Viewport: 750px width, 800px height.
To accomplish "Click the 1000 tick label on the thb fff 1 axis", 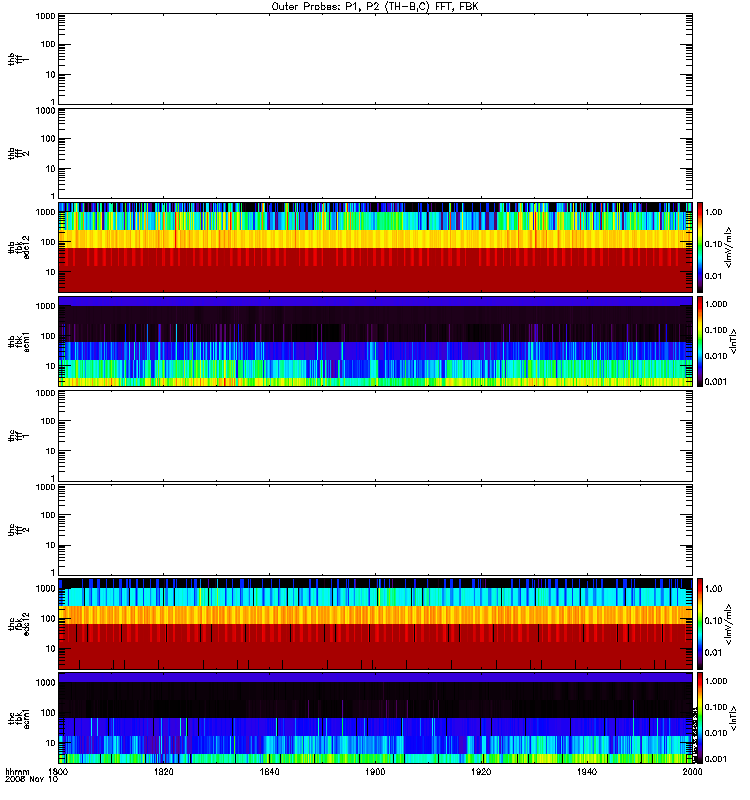I will tap(45, 16).
